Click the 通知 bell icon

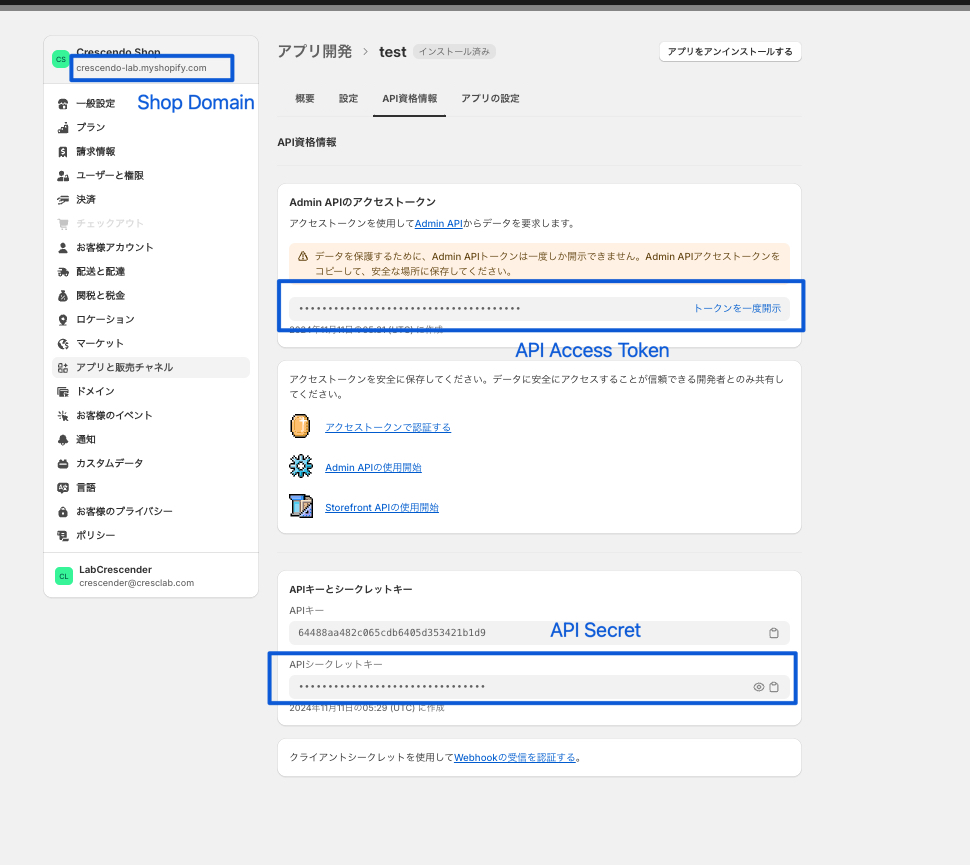click(x=63, y=440)
